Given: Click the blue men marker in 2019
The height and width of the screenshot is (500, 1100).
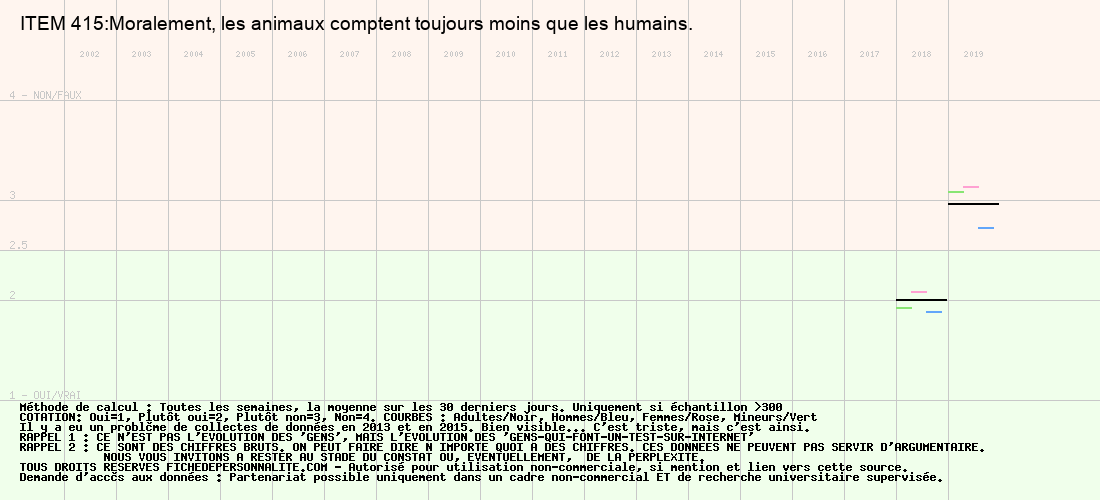Looking at the screenshot, I should click(986, 228).
